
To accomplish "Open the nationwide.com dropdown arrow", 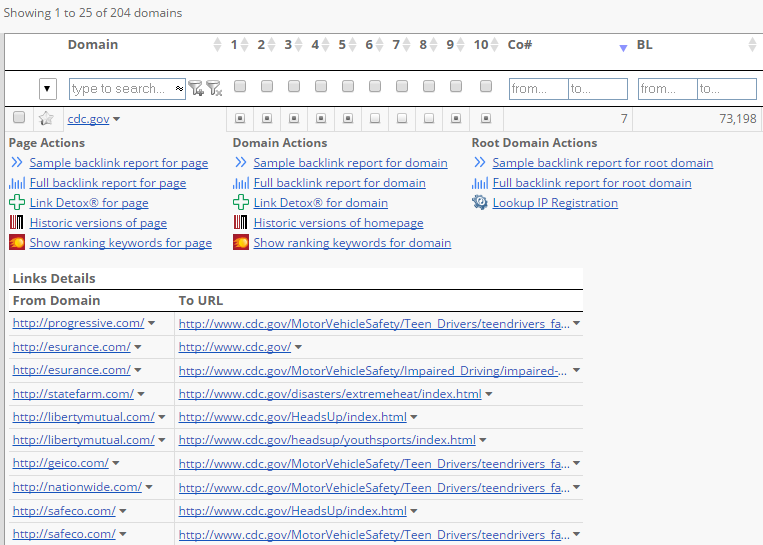I will click(x=149, y=487).
